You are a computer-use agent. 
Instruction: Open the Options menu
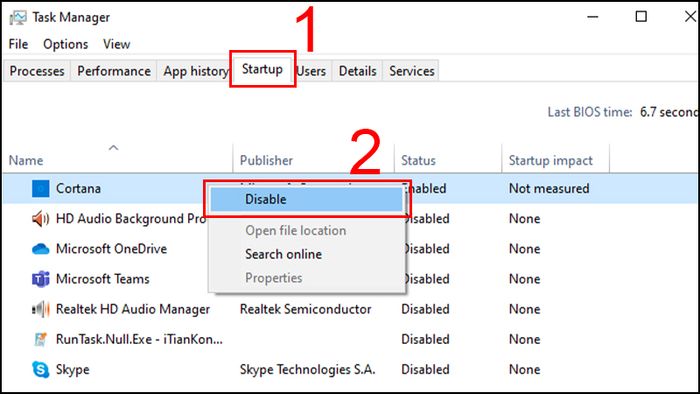click(66, 44)
